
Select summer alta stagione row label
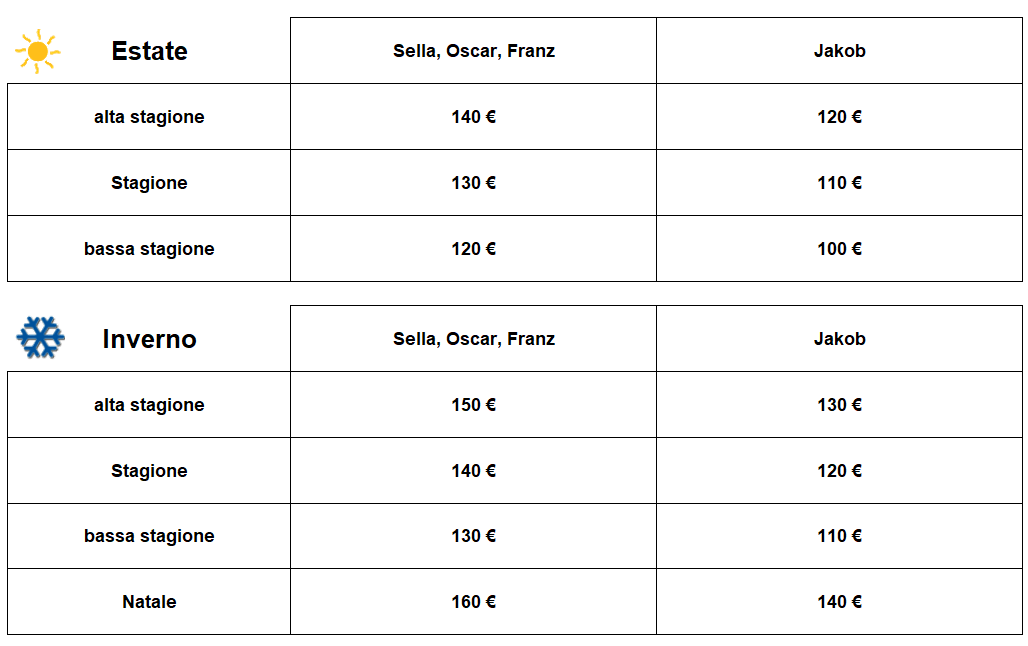tap(149, 117)
